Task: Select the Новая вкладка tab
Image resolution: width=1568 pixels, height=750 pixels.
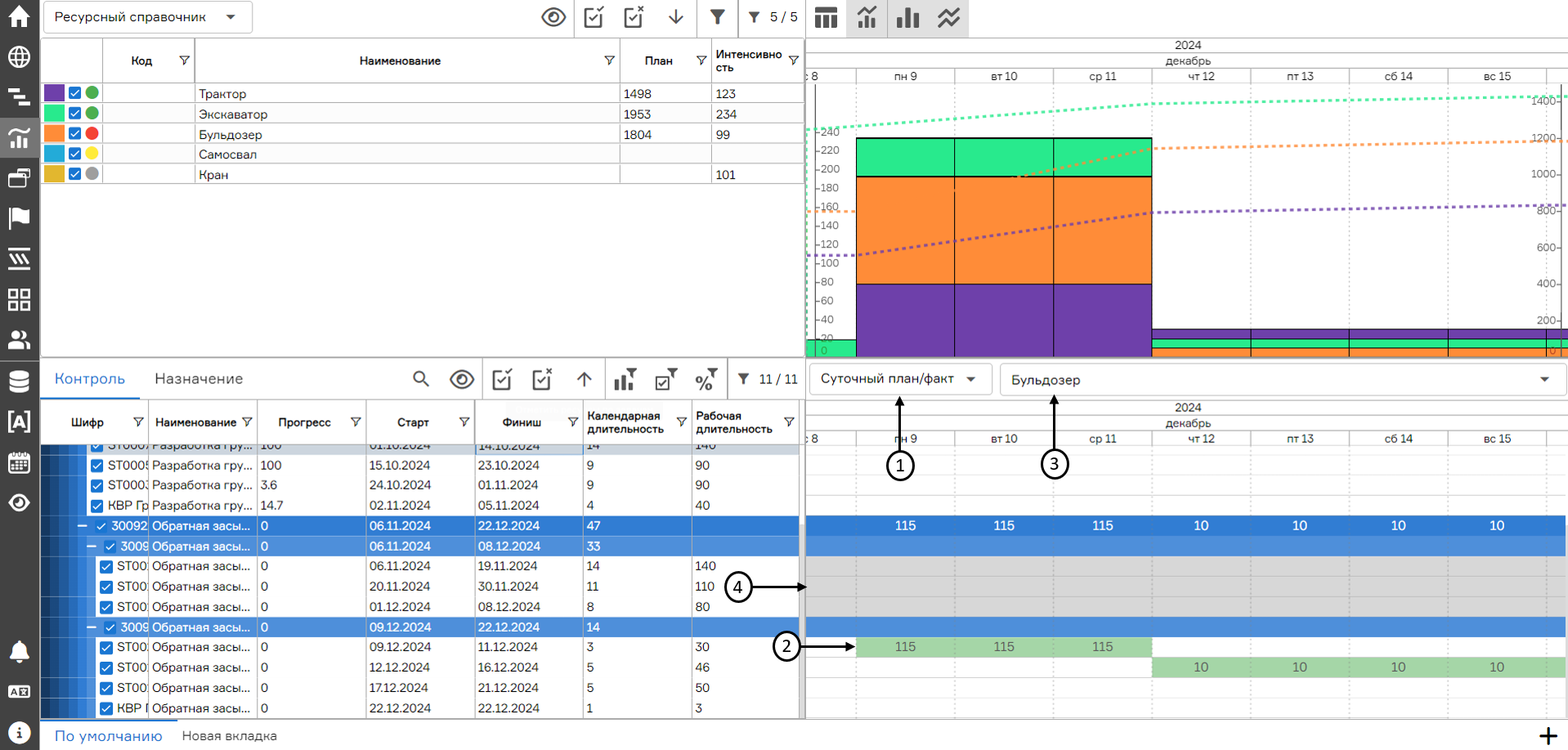Action: click(x=230, y=736)
